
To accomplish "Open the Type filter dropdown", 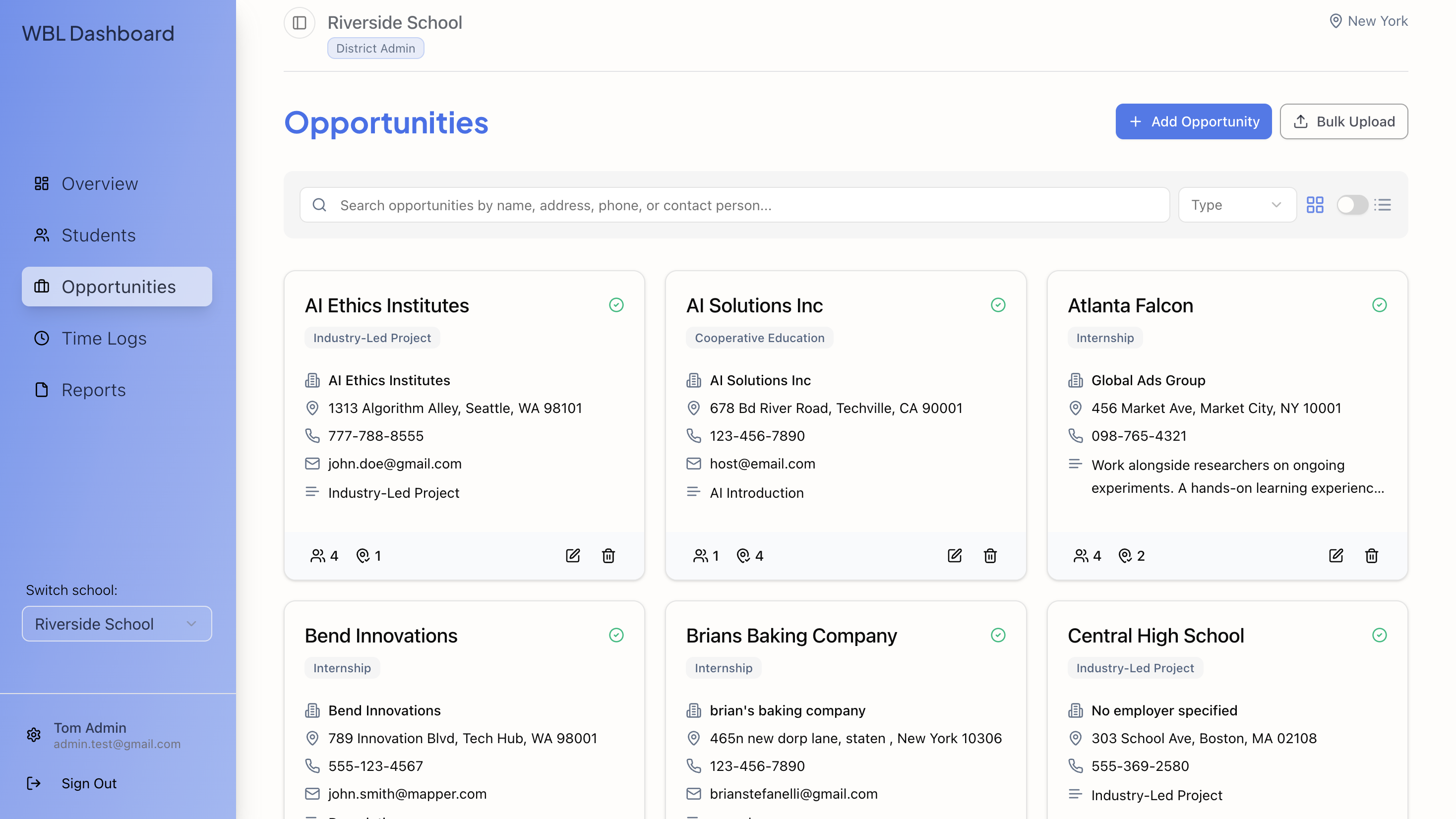I will pyautogui.click(x=1237, y=205).
